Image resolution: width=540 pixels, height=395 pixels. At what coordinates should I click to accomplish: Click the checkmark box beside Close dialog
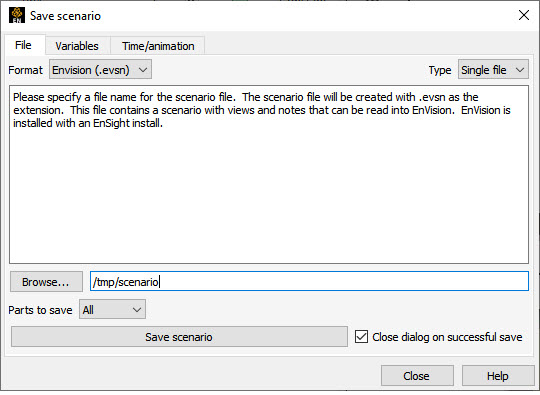coord(361,336)
